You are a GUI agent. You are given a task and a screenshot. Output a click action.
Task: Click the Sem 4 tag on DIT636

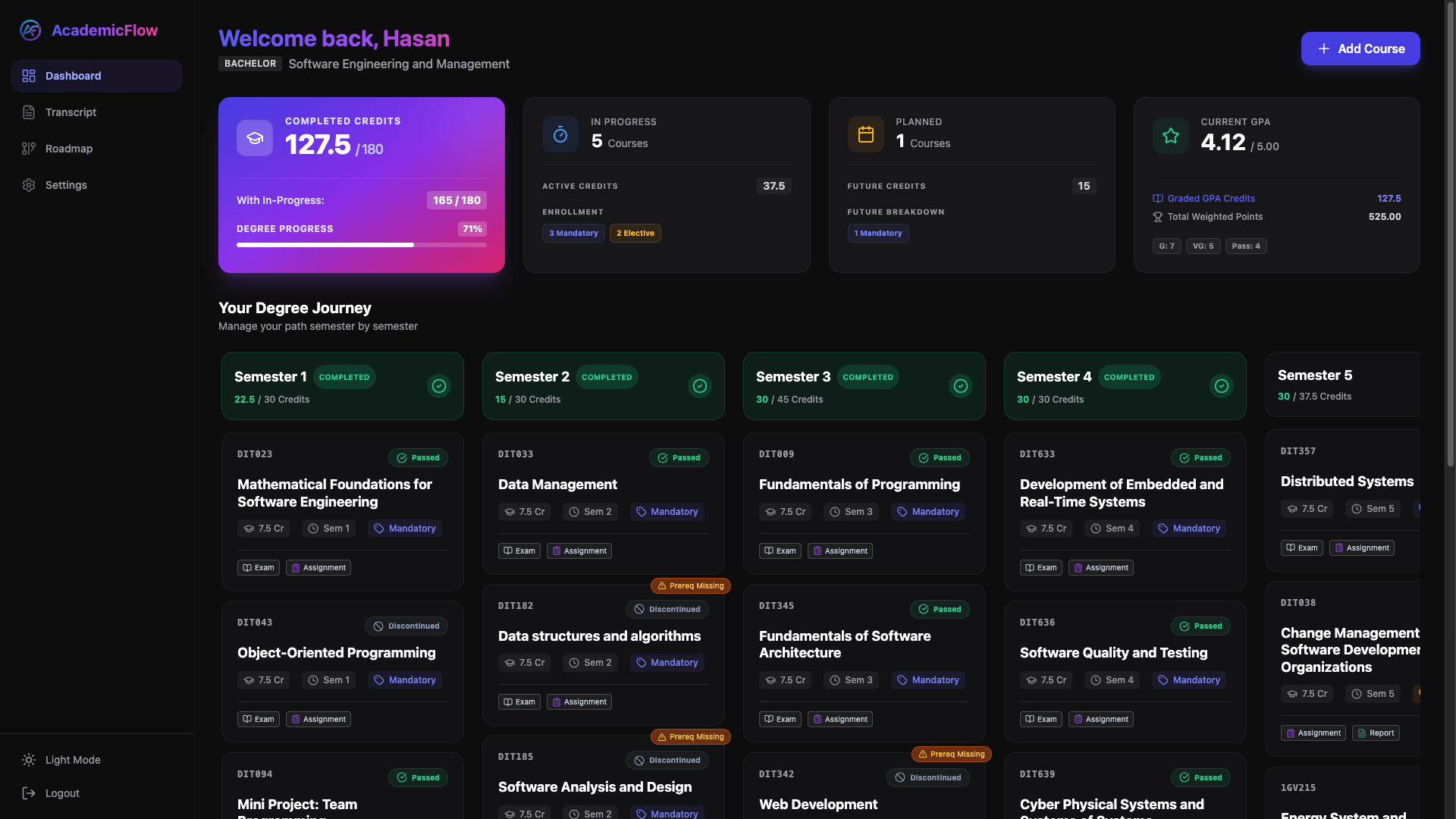click(1112, 680)
